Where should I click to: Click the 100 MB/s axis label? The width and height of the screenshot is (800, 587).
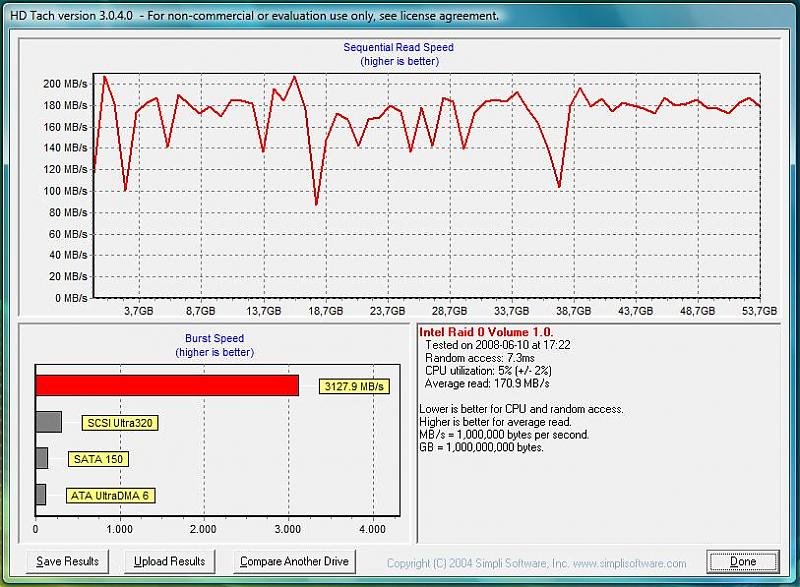[65, 191]
